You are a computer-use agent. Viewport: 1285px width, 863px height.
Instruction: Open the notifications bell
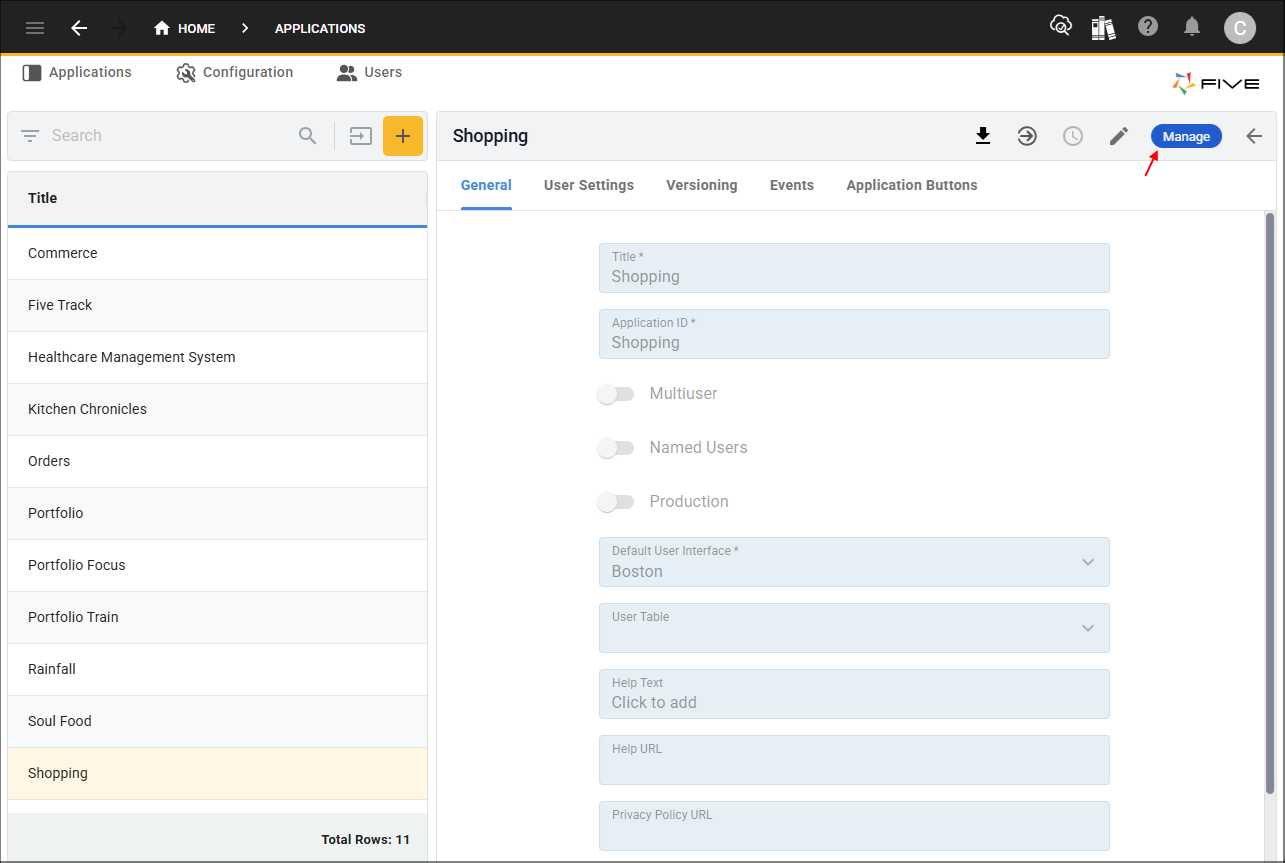click(x=1192, y=27)
